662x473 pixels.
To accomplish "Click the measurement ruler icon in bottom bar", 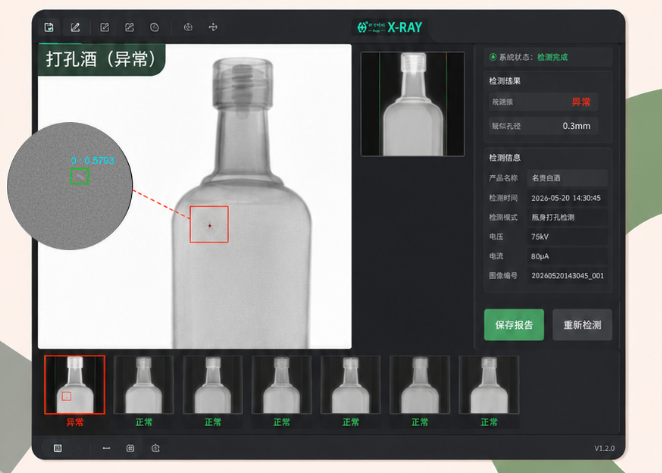I will (106, 448).
